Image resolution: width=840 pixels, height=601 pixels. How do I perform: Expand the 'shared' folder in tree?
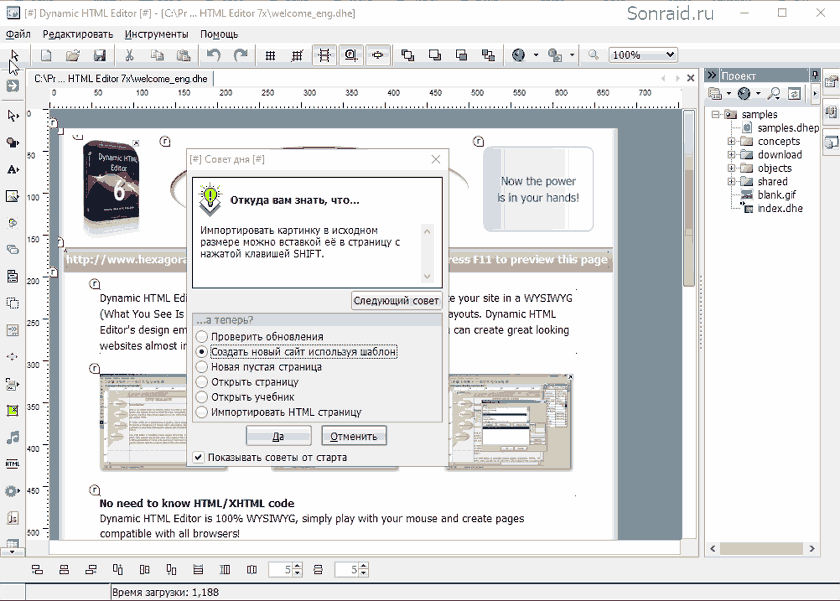(731, 182)
